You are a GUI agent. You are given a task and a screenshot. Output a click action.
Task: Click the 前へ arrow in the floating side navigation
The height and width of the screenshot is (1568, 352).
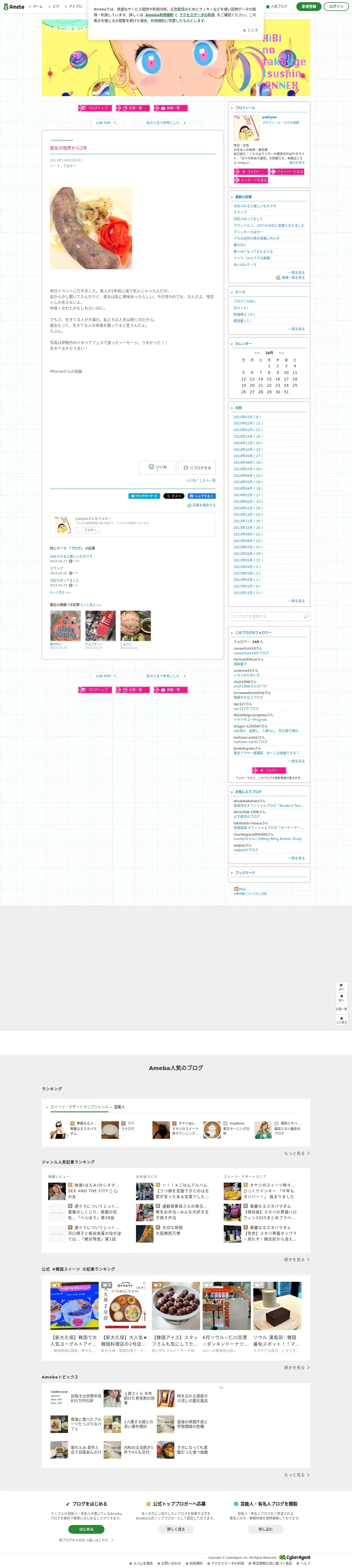(342, 998)
